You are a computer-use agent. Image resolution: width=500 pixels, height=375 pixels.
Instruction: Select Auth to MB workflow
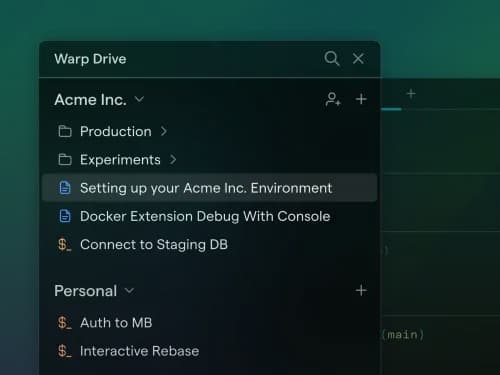210,323
